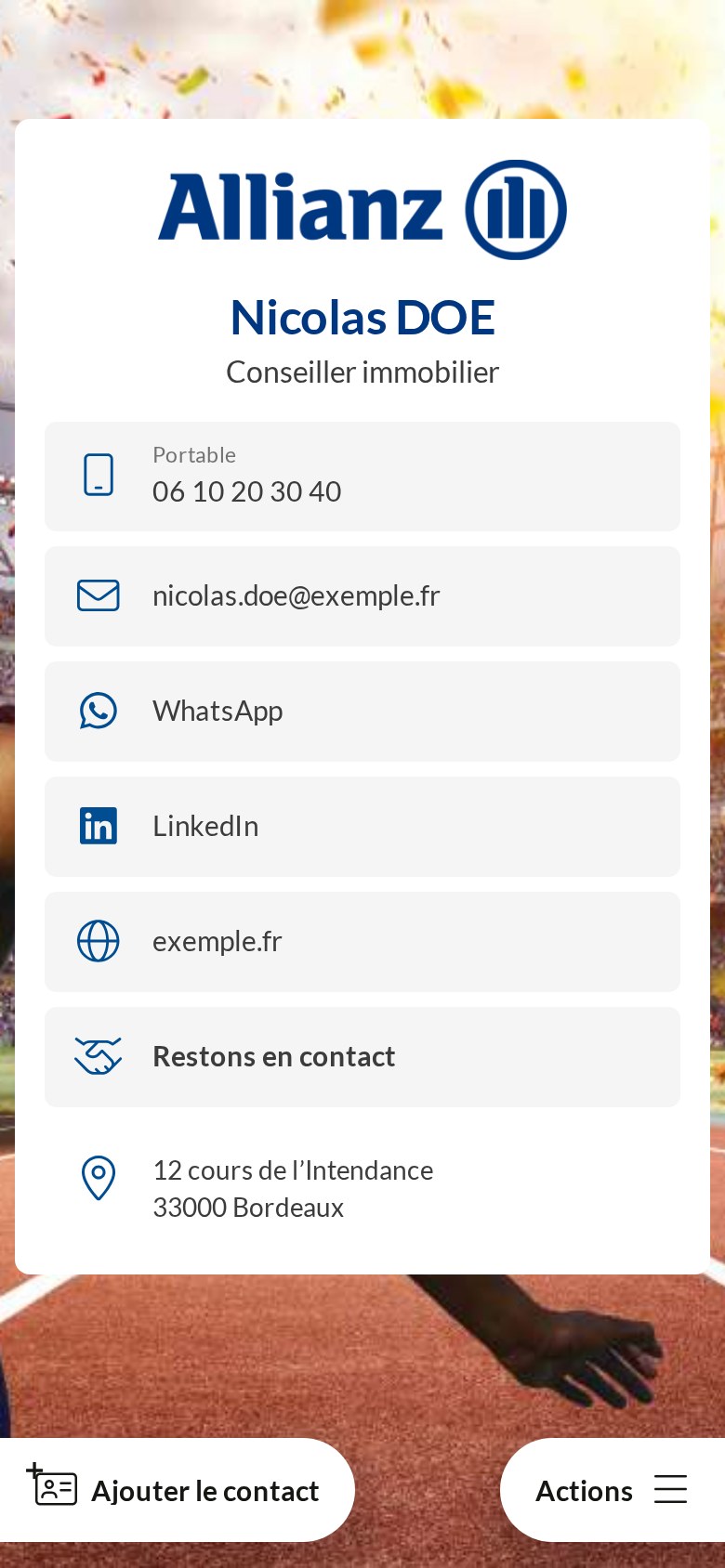Open the WhatsApp contact row
The height and width of the screenshot is (1568, 725).
pyautogui.click(x=362, y=712)
